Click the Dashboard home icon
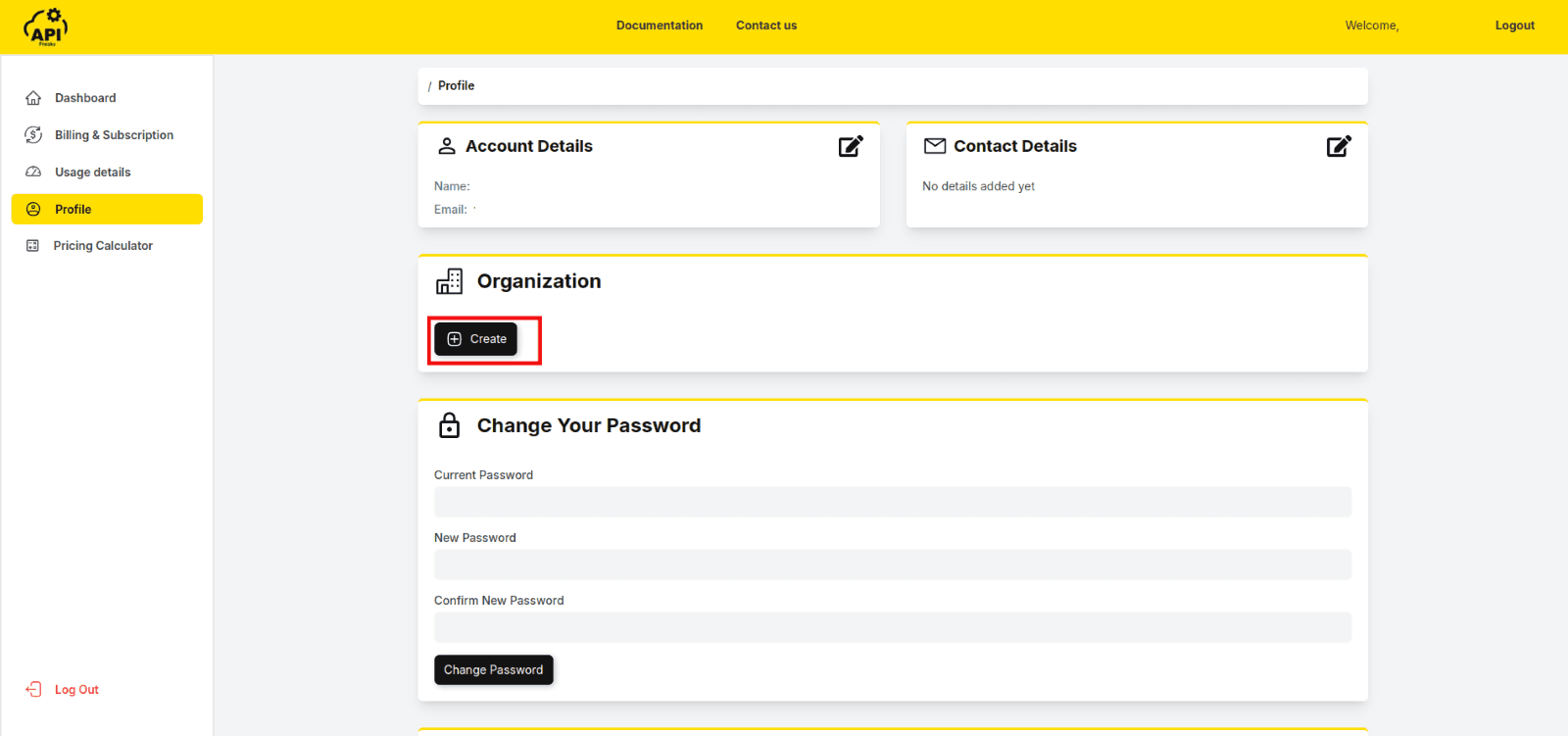 pyautogui.click(x=33, y=98)
